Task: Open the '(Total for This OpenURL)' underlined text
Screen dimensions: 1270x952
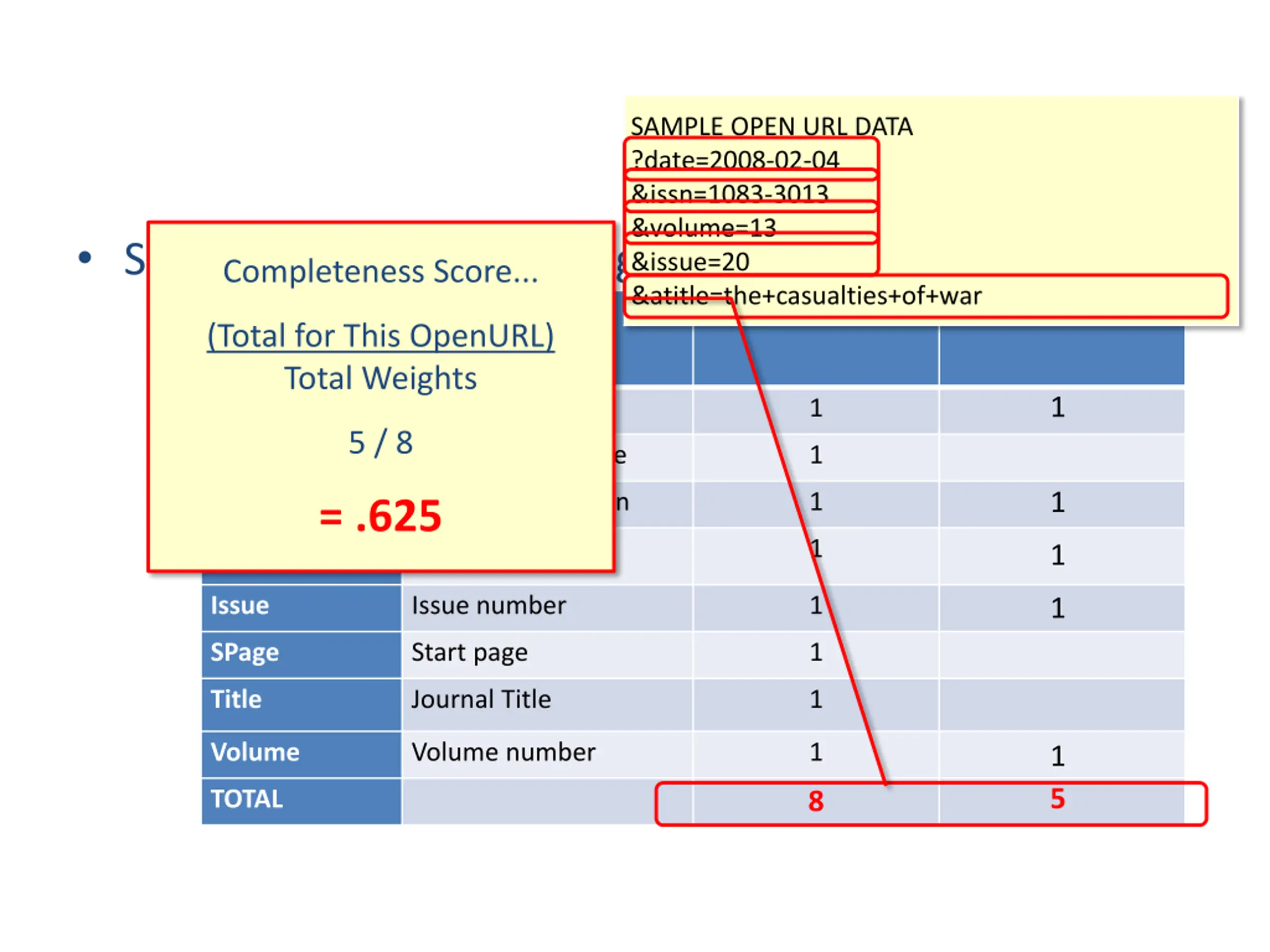Action: 381,336
